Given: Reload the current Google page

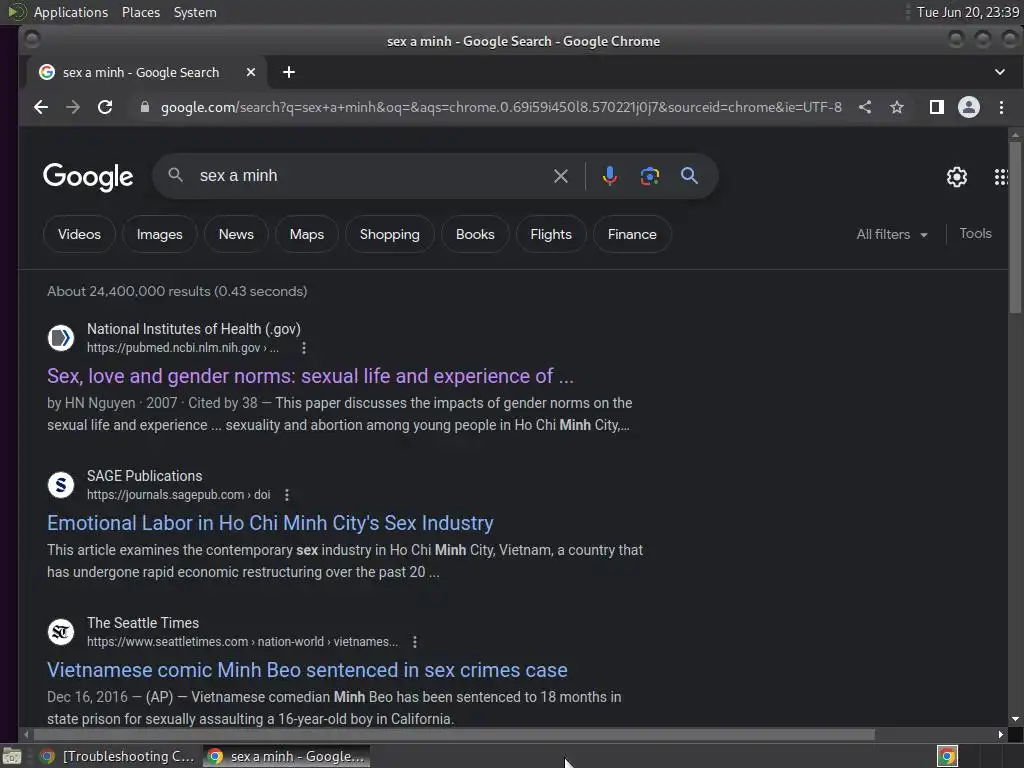Looking at the screenshot, I should point(104,107).
